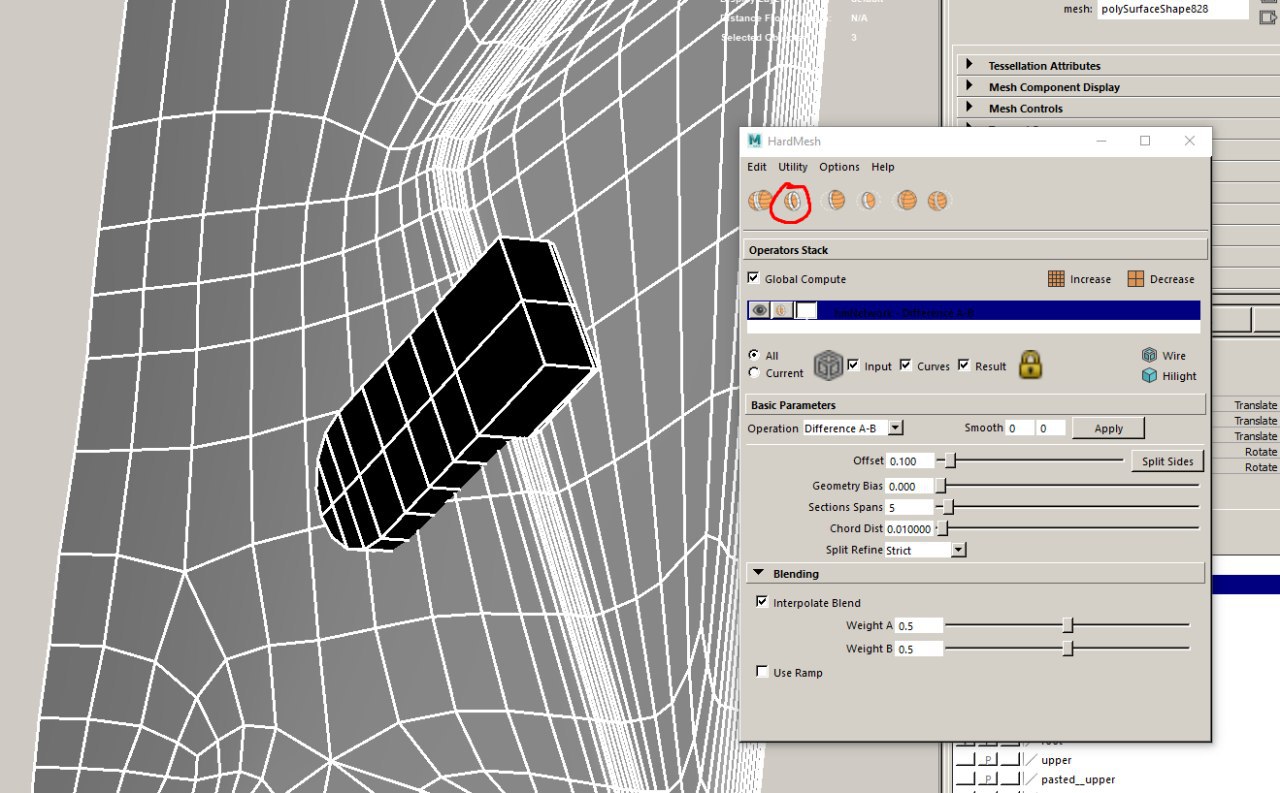
Task: Click the Weight B value field
Action: 919,649
